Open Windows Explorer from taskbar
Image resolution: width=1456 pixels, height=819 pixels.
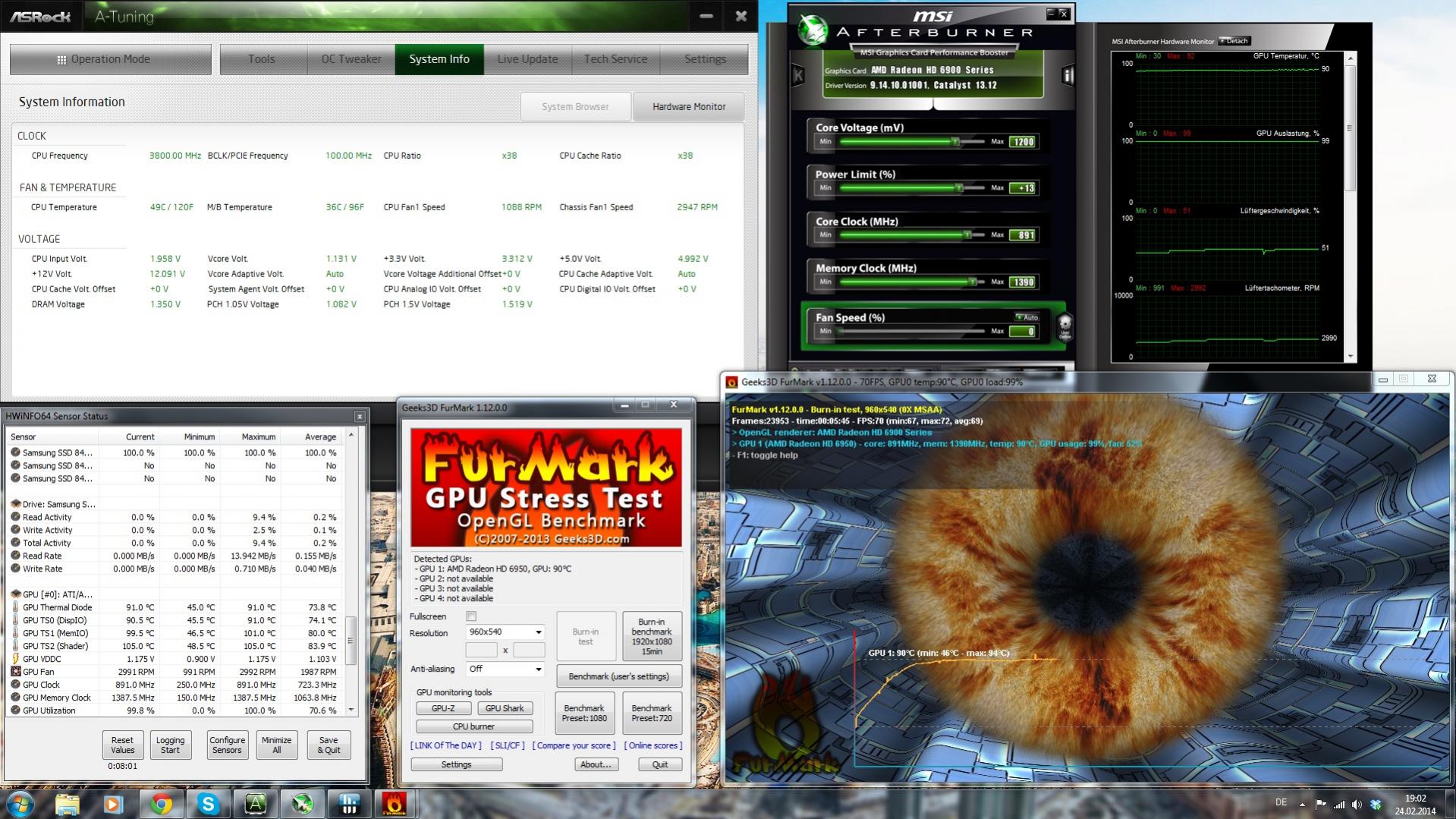pyautogui.click(x=68, y=804)
